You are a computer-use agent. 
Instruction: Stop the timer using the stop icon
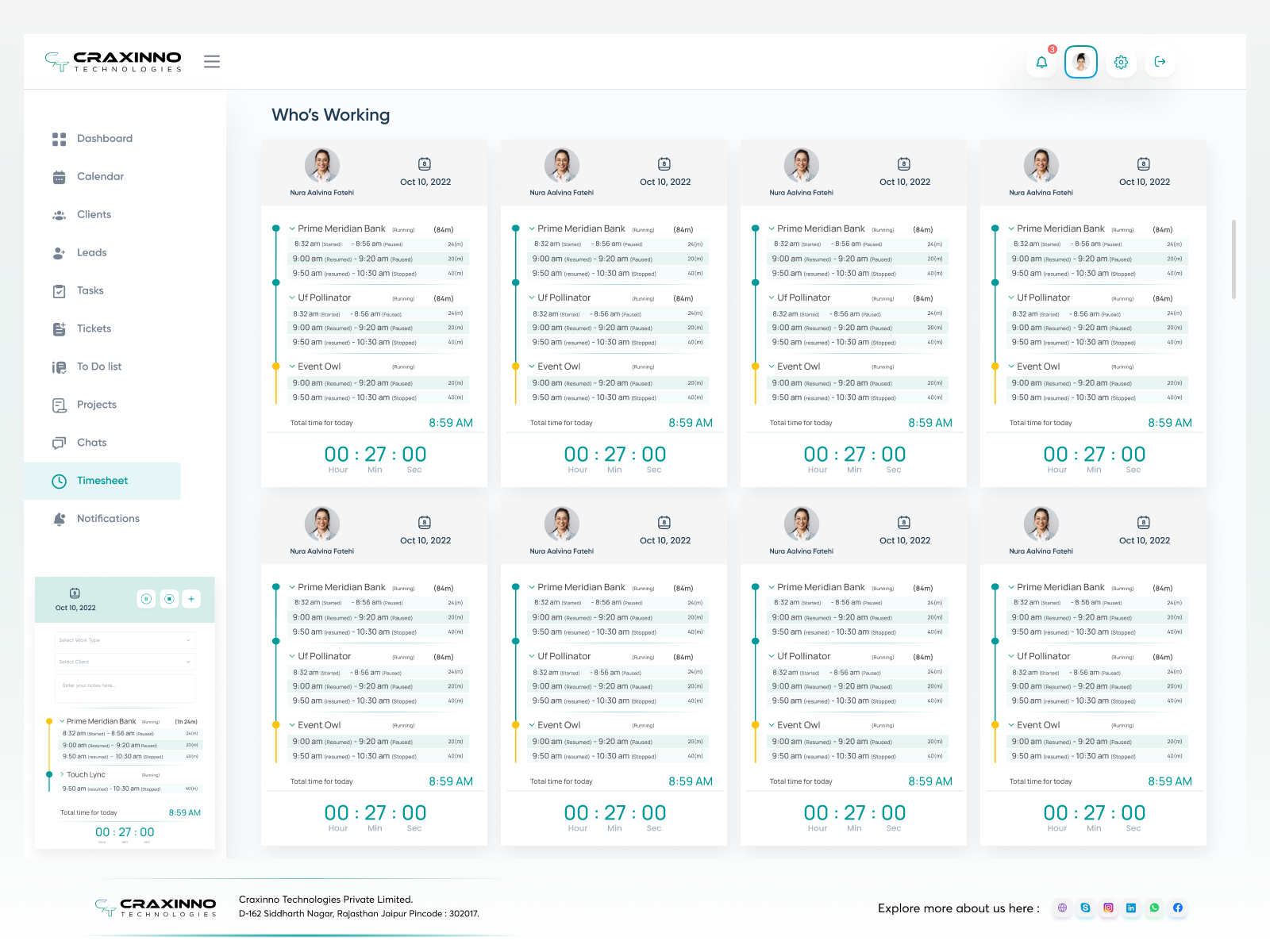tap(169, 599)
